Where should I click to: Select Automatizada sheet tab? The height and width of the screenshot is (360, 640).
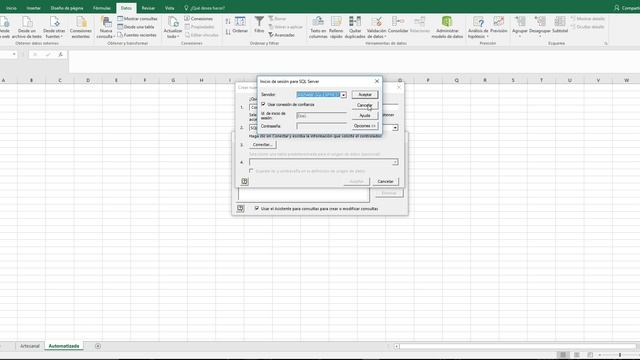coord(64,346)
